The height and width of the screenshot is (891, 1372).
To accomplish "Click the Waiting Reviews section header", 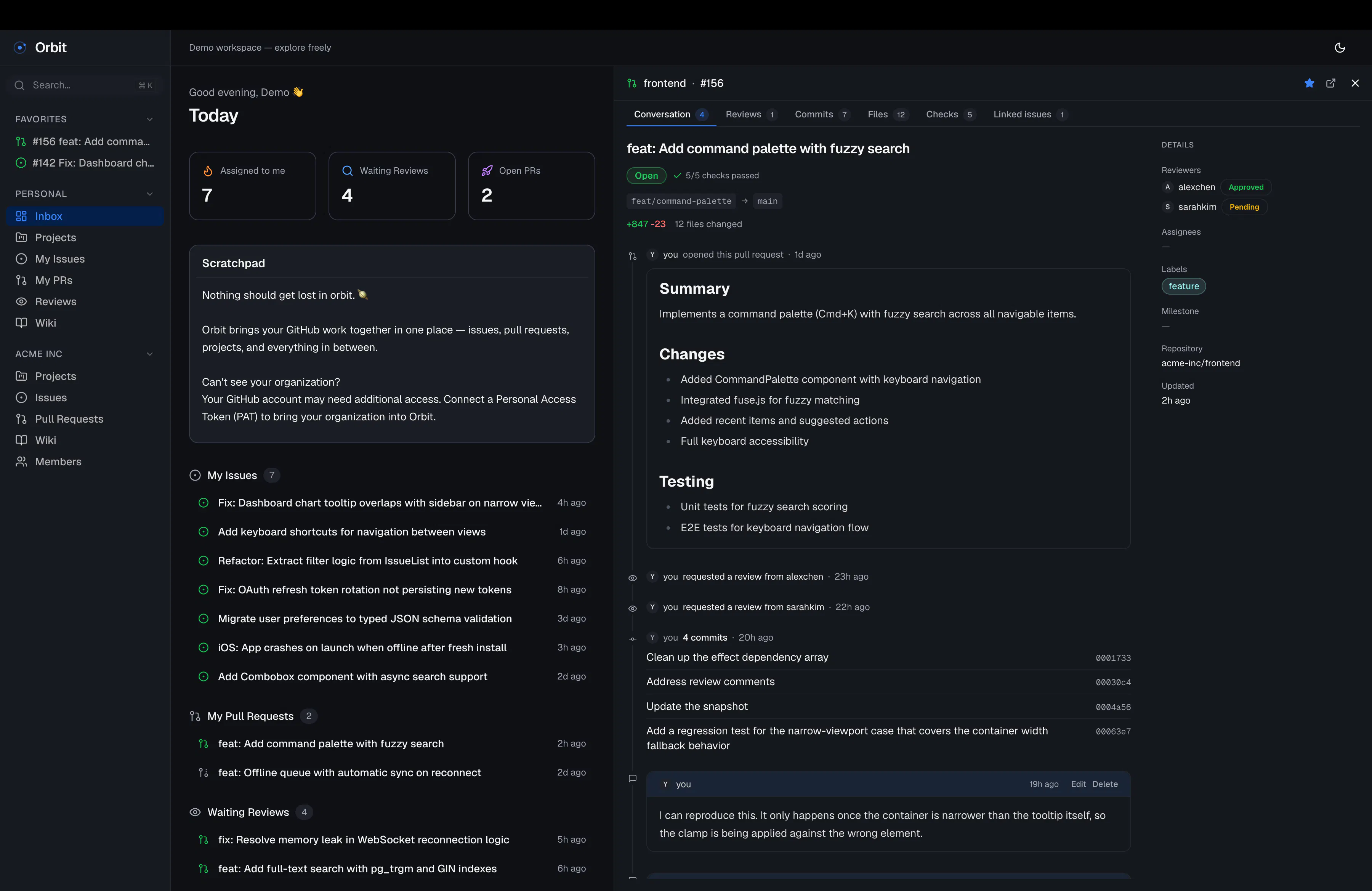I will [251, 812].
